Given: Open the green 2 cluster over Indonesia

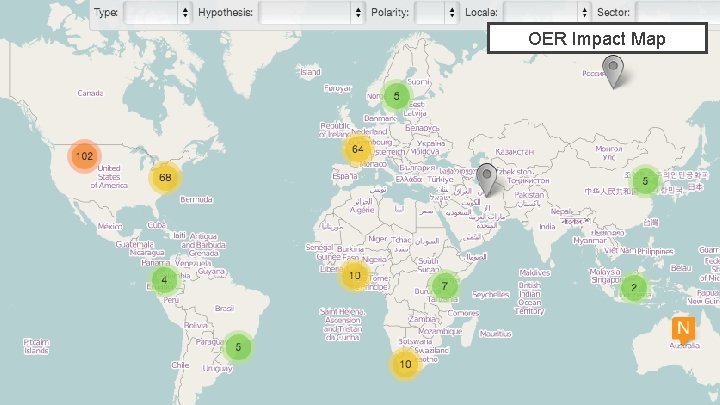Looking at the screenshot, I should tap(634, 287).
